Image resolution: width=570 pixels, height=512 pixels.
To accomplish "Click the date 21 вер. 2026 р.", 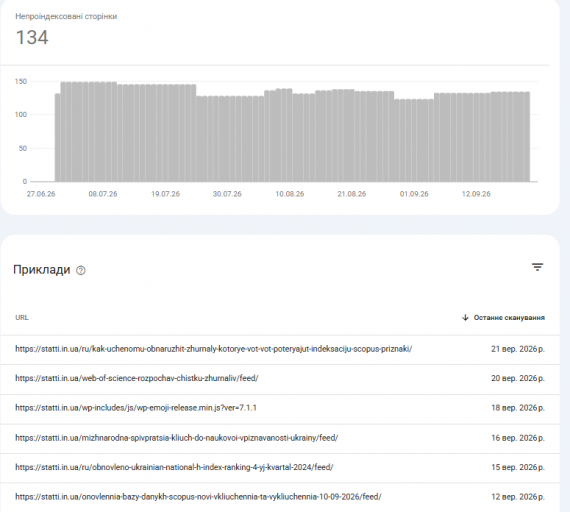I will (x=518, y=349).
